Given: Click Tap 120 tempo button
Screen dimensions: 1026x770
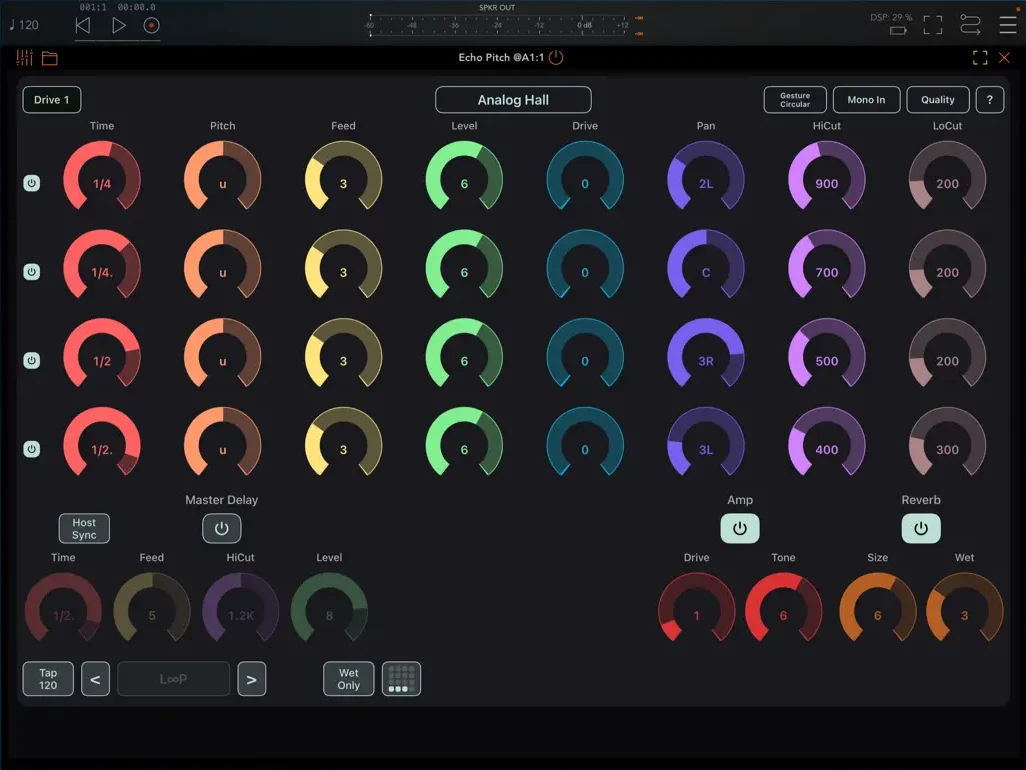Looking at the screenshot, I should coord(48,679).
